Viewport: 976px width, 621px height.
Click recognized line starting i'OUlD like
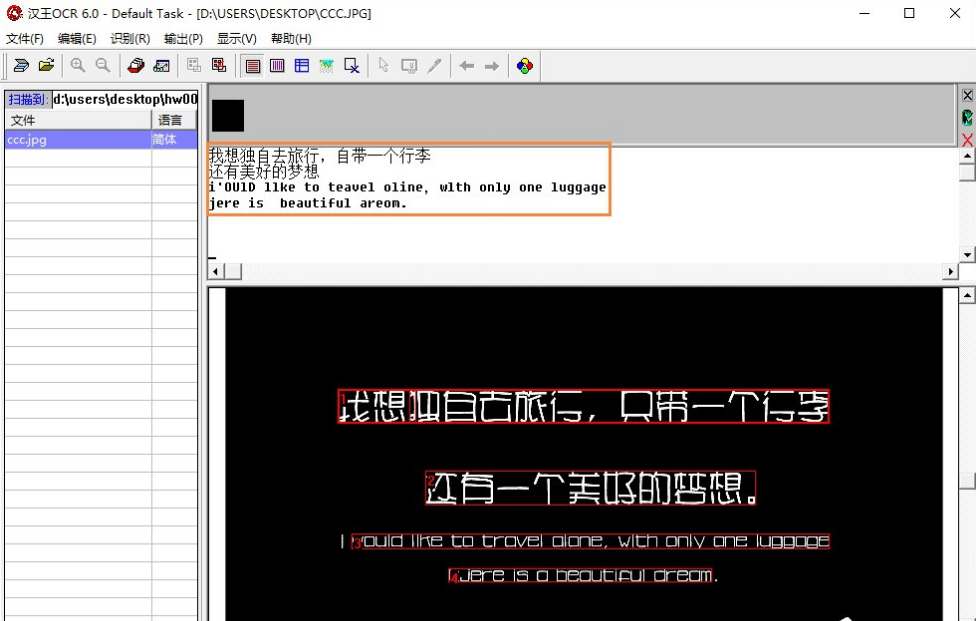407,187
